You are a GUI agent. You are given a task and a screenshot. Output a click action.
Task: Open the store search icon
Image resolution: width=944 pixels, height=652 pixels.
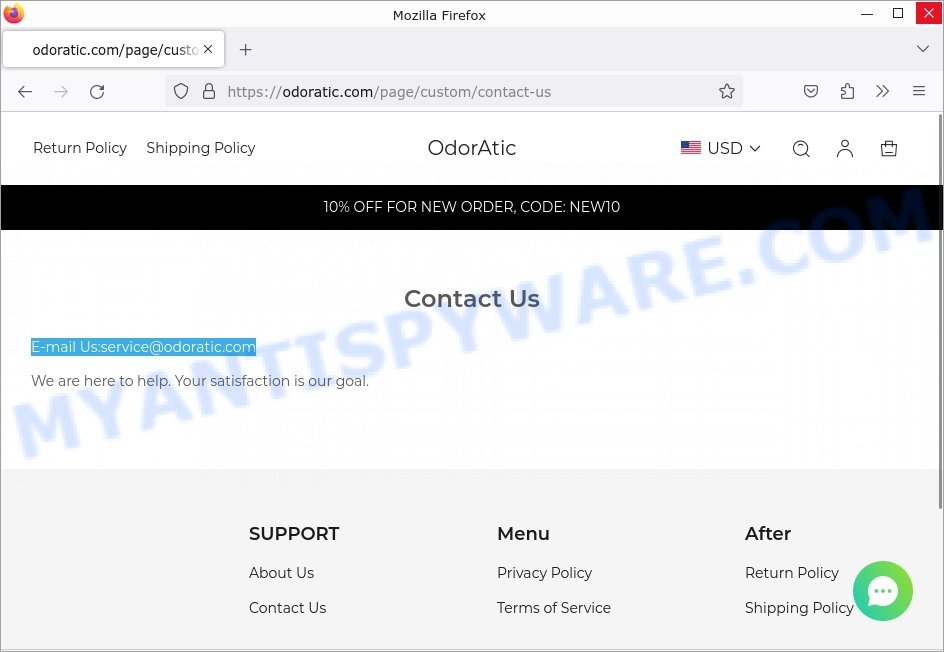[801, 149]
